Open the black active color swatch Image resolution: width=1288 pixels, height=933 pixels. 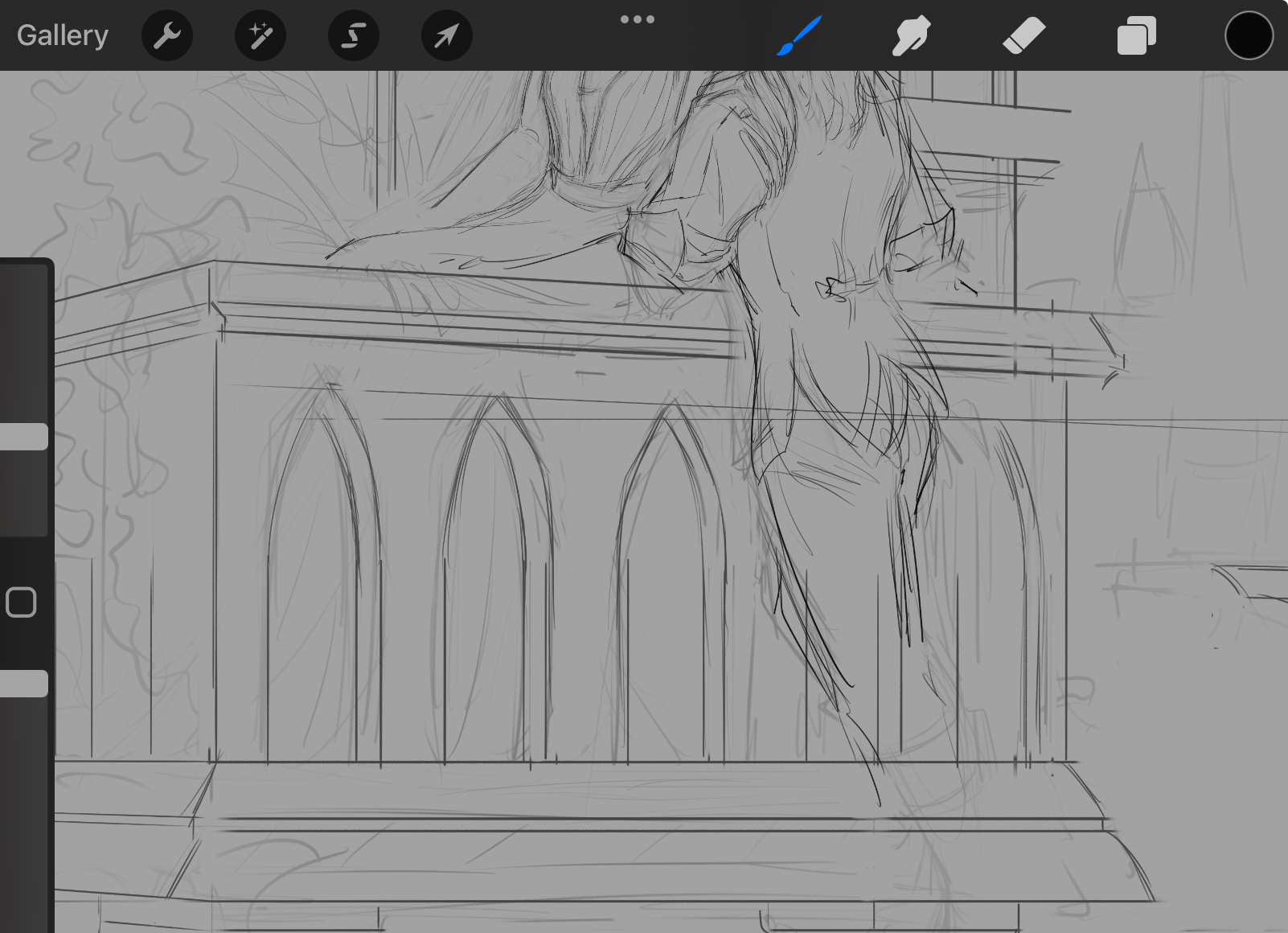[x=1249, y=35]
